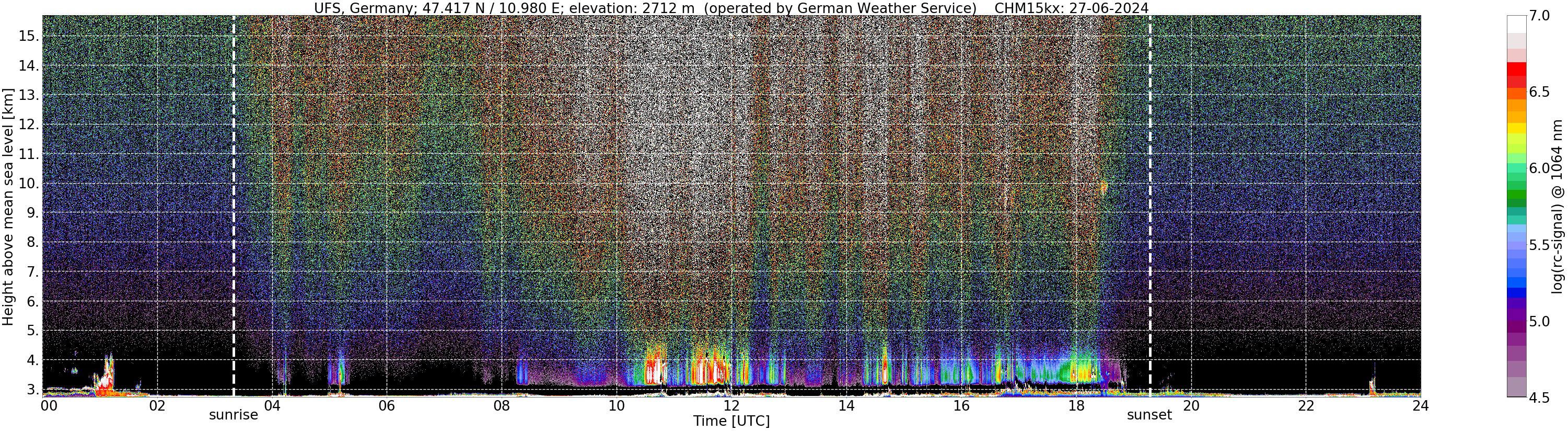
Task: Click the colorbar tick label '7.0'
Action: [x=1540, y=16]
